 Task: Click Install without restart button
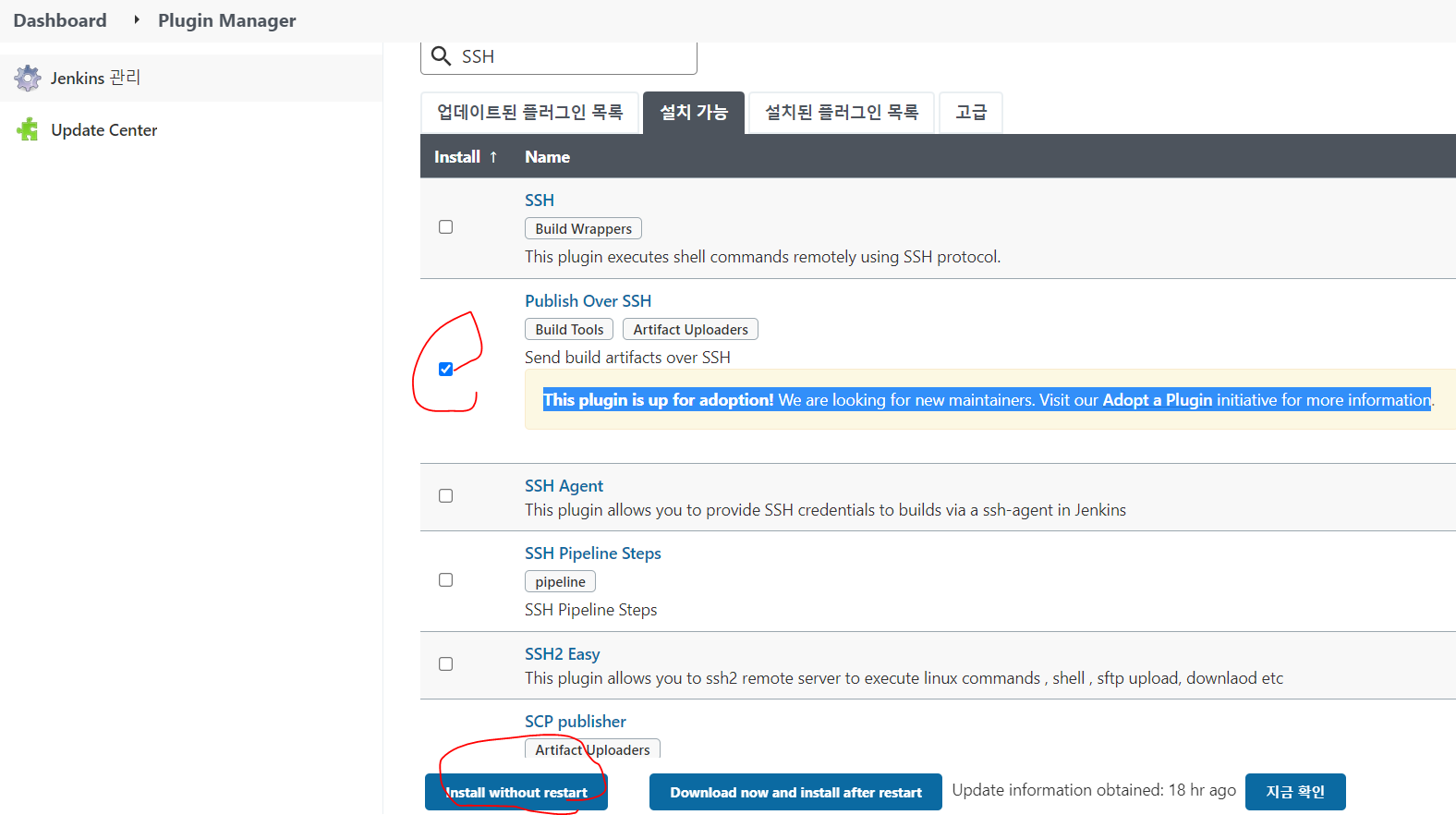(516, 792)
